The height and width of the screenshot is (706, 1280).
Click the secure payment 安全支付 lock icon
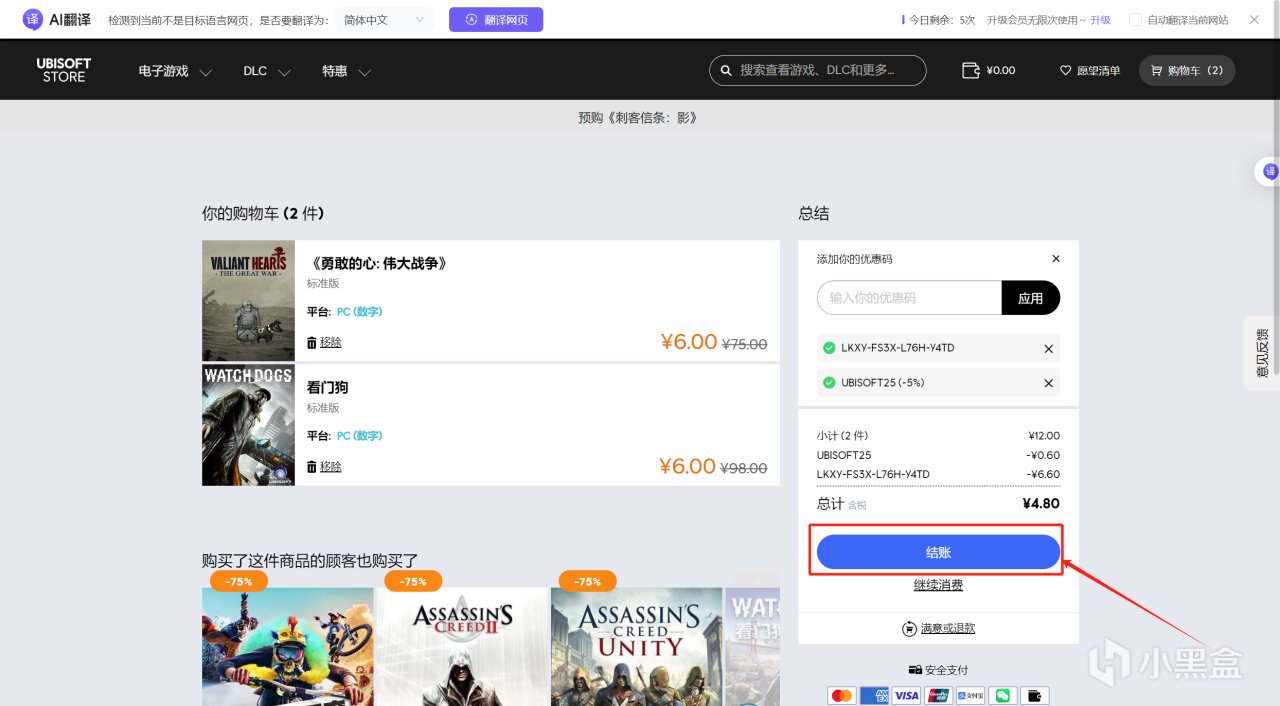[914, 670]
